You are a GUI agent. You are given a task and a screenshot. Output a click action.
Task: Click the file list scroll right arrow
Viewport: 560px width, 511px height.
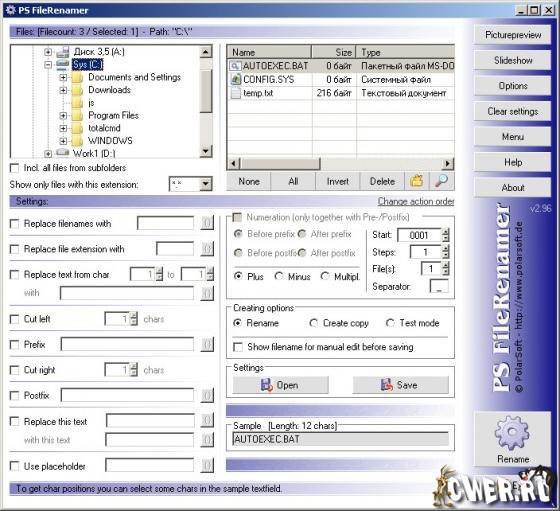(x=448, y=164)
